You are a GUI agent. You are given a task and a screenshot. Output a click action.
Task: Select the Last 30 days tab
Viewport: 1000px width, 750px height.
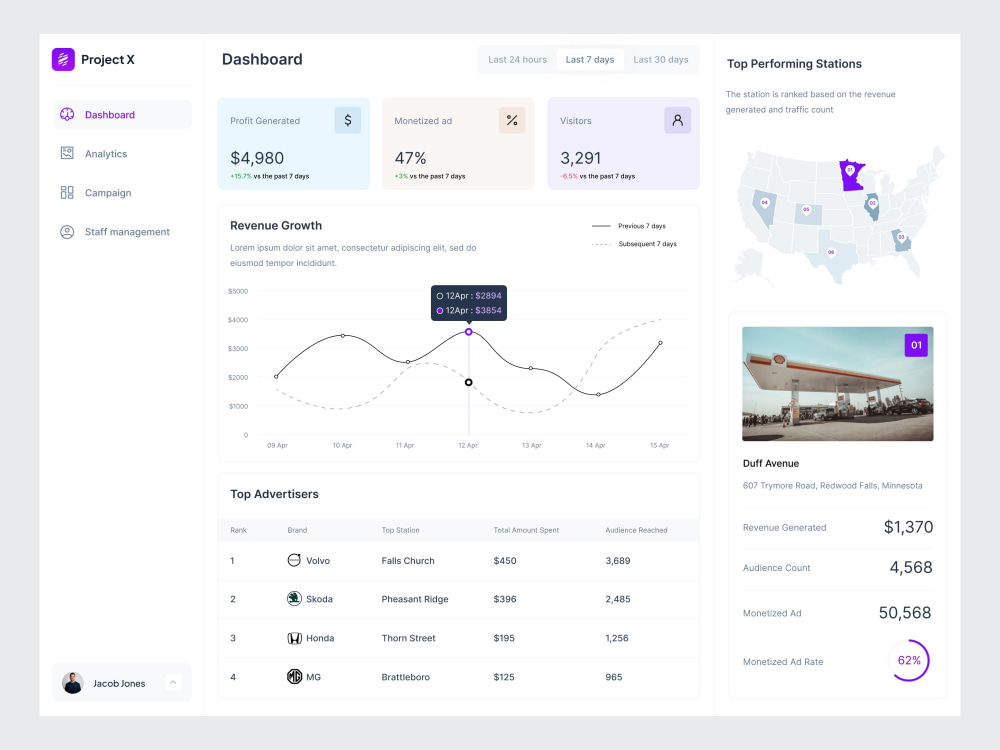pos(661,59)
